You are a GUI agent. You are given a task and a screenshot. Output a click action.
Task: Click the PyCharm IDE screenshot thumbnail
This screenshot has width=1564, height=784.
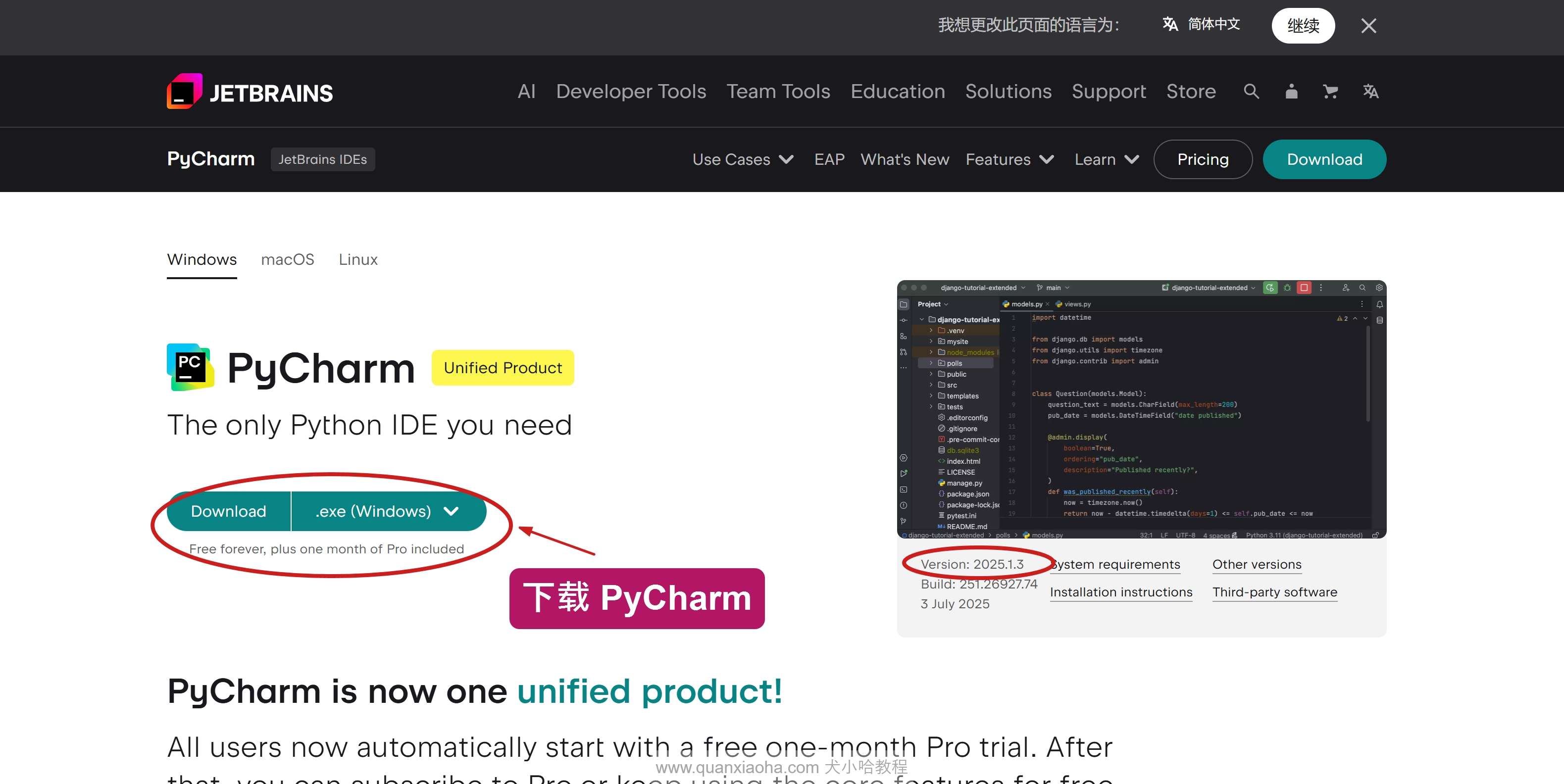pyautogui.click(x=1141, y=409)
